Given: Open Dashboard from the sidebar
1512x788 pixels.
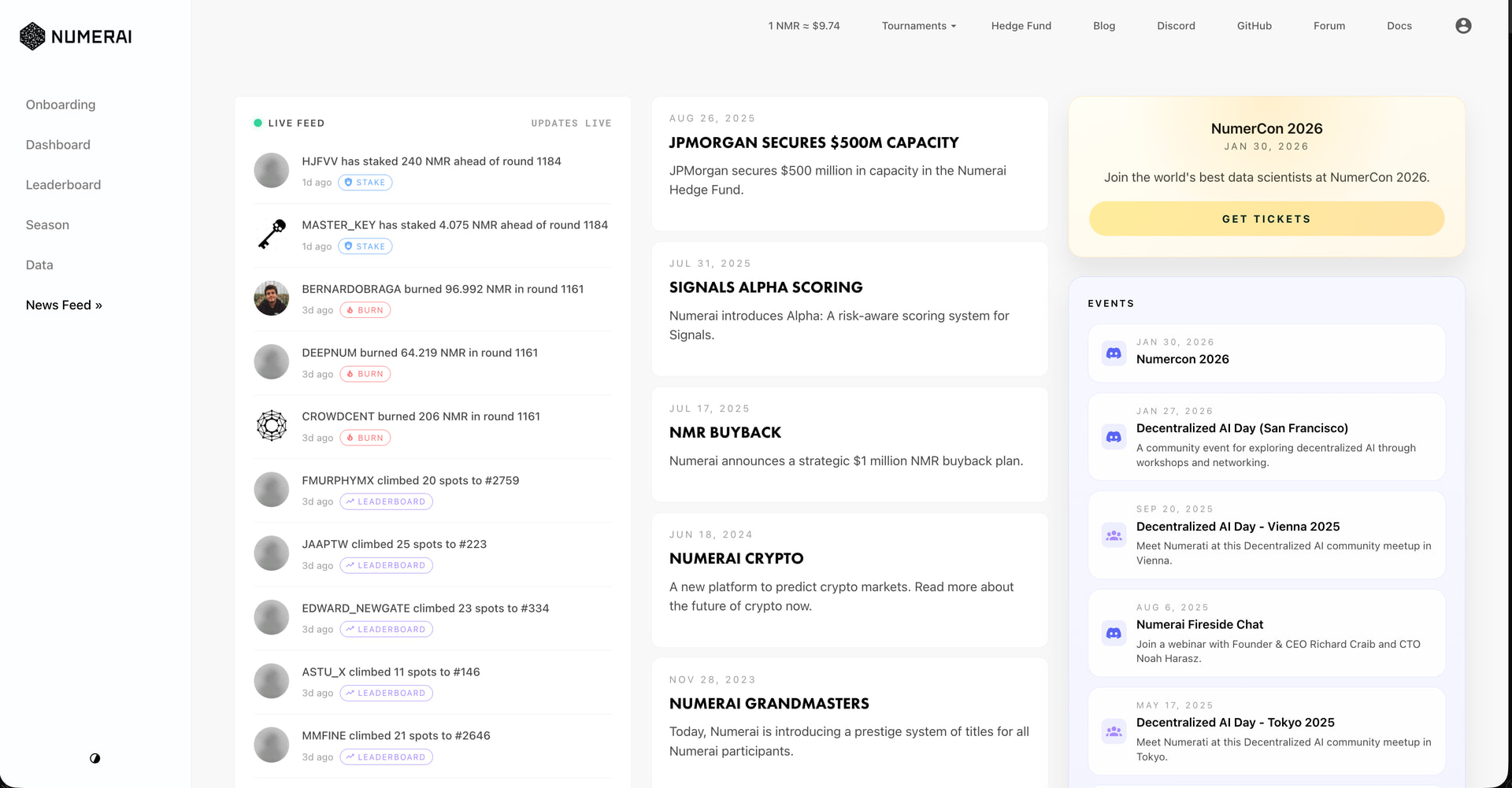Looking at the screenshot, I should [x=58, y=145].
